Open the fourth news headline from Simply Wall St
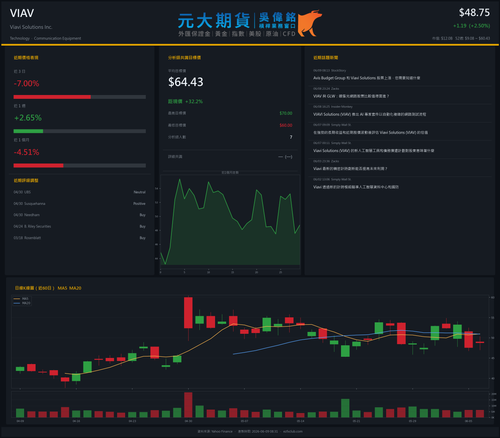The width and height of the screenshot is (500, 438). [x=370, y=132]
